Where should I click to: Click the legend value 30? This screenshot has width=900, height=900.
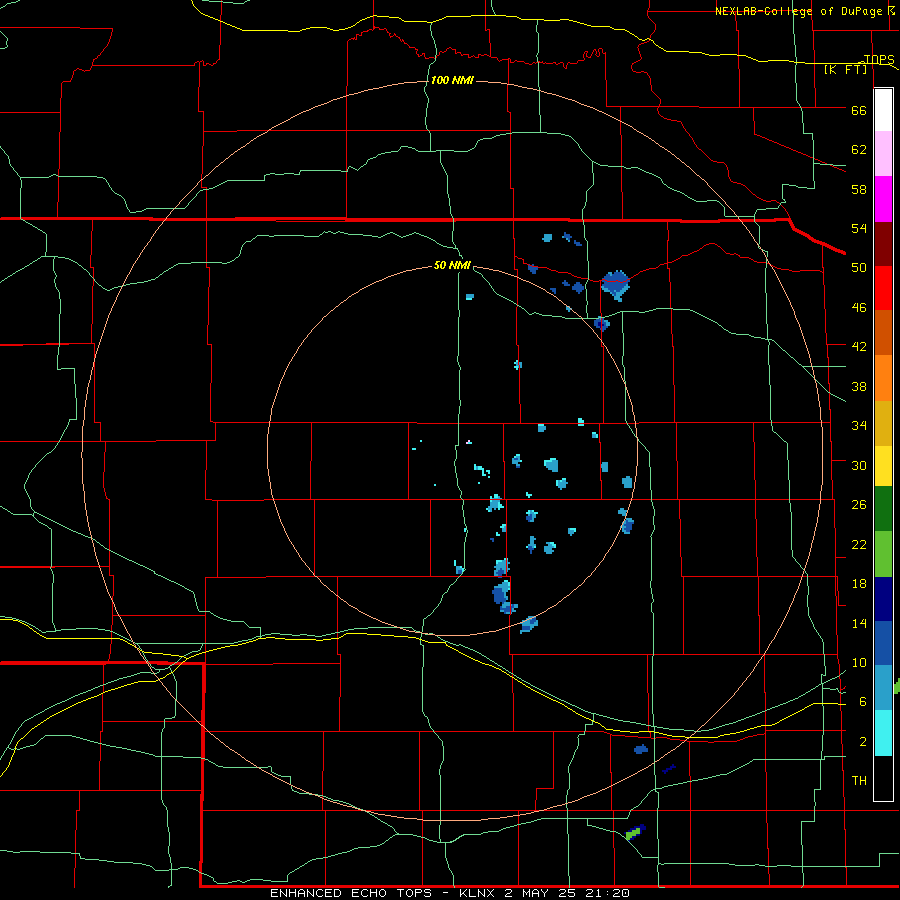859,465
